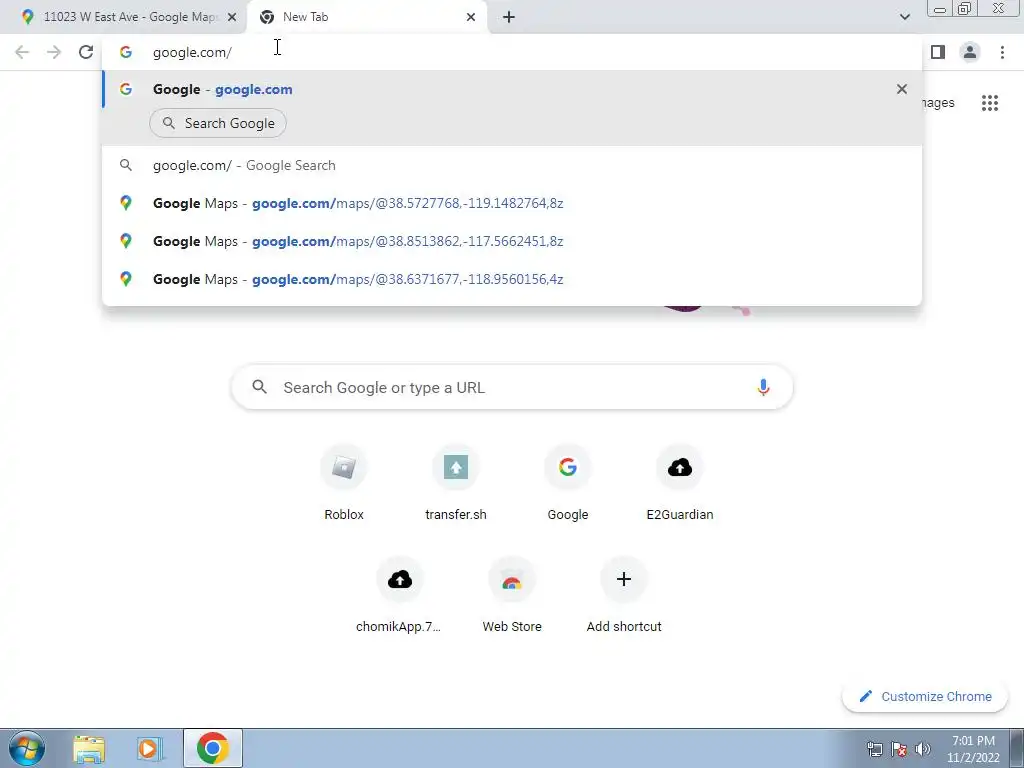Remove the Google - google.com suggestion
Image resolution: width=1024 pixels, height=768 pixels.
(x=902, y=89)
